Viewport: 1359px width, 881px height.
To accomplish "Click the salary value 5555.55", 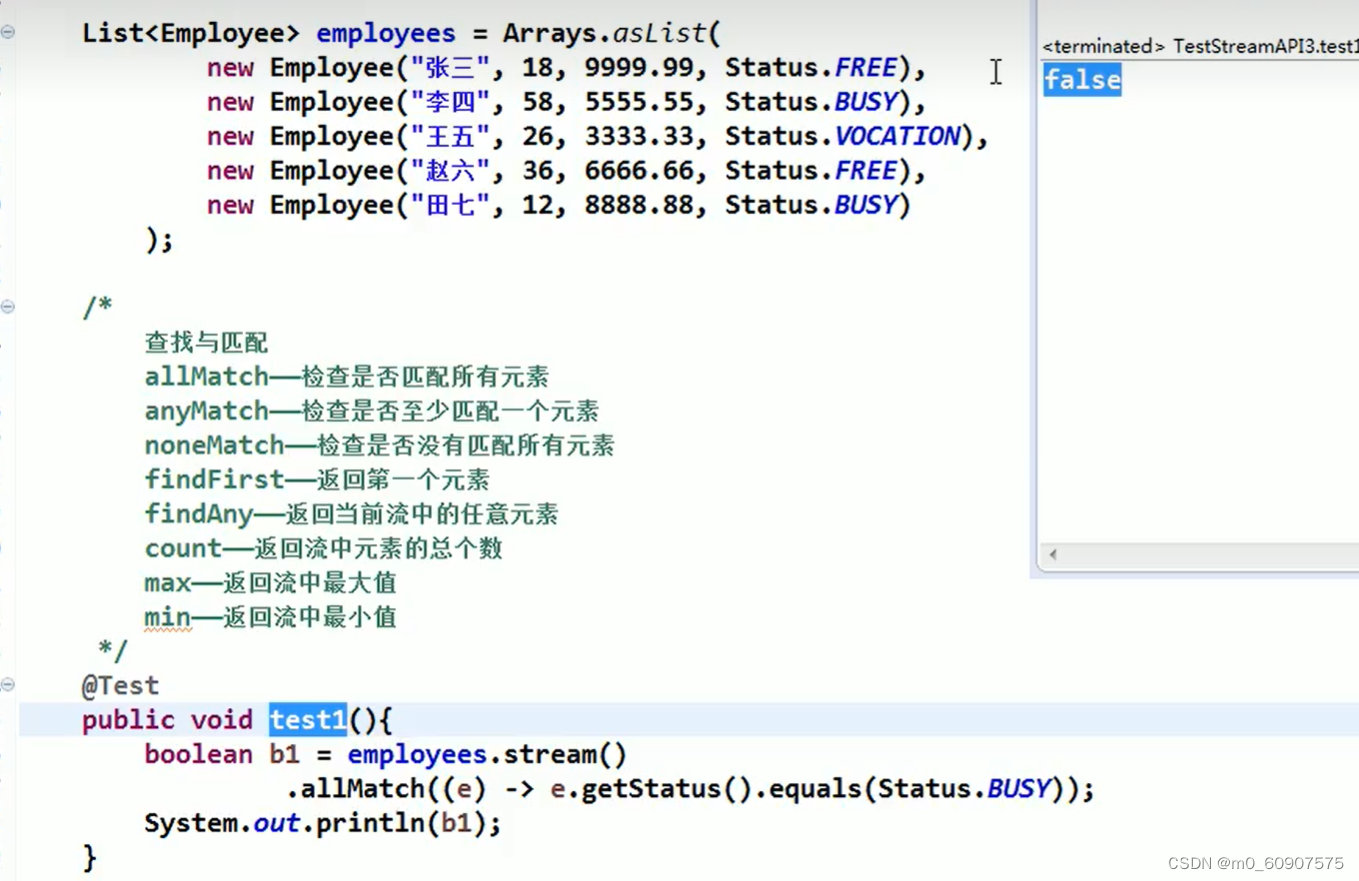I will (639, 102).
